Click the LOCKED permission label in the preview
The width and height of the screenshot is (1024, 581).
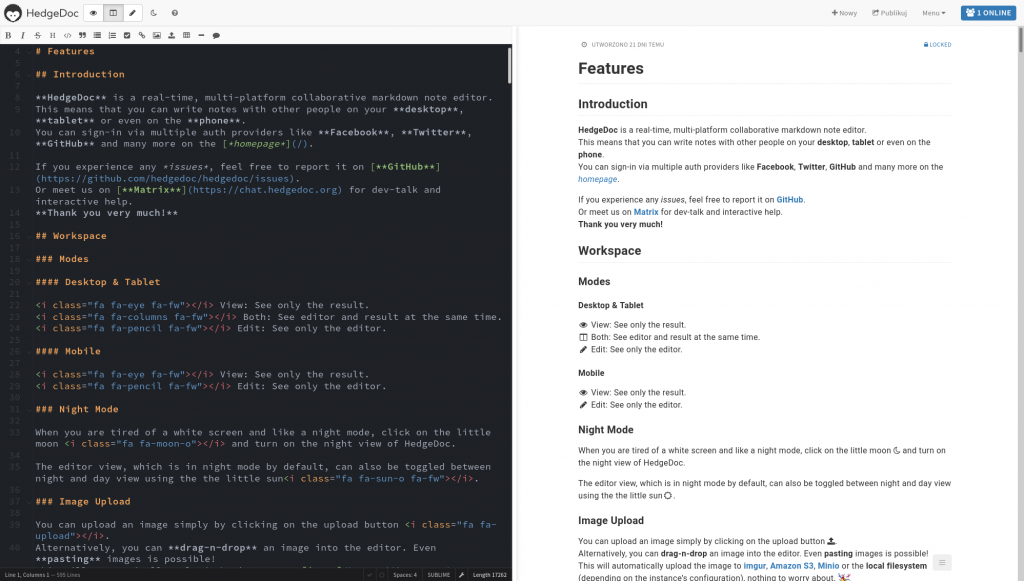(x=937, y=45)
